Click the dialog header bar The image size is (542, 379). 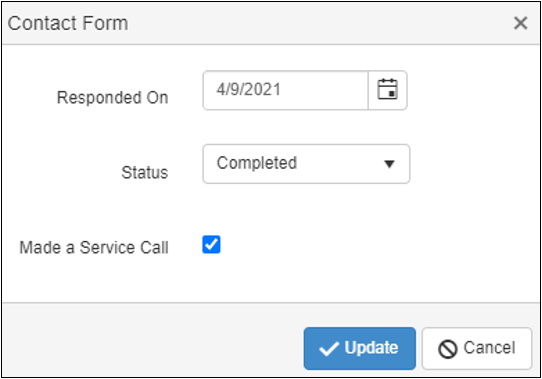click(x=271, y=23)
